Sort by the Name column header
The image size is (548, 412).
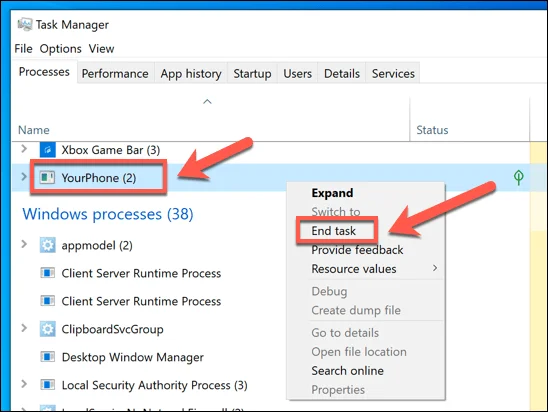(34, 130)
